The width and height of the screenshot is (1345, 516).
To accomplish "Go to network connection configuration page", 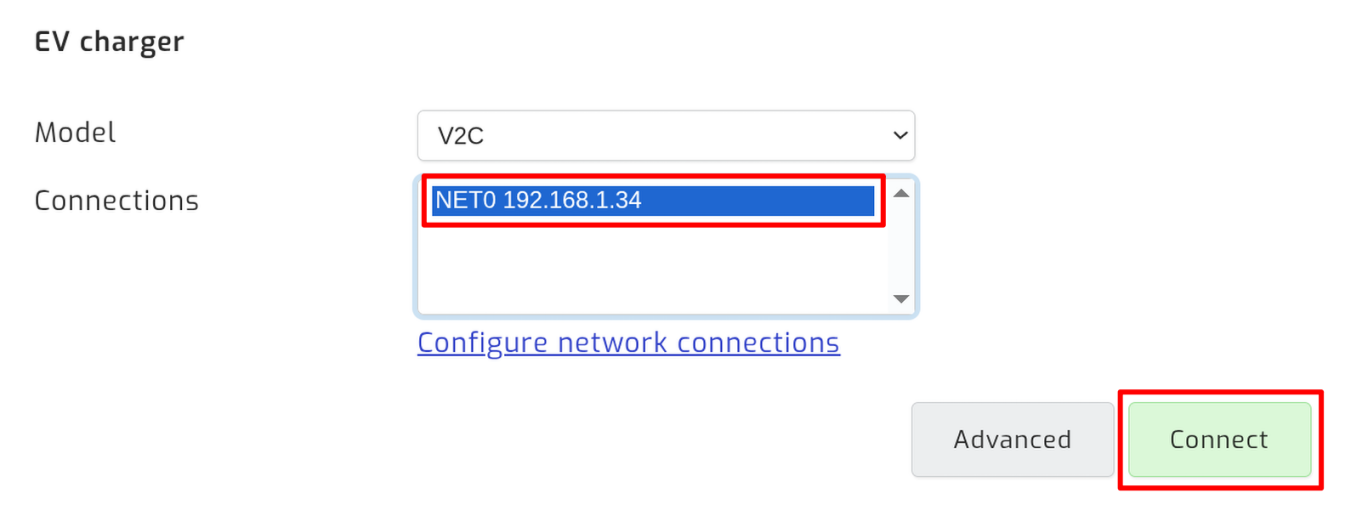I will tap(628, 343).
